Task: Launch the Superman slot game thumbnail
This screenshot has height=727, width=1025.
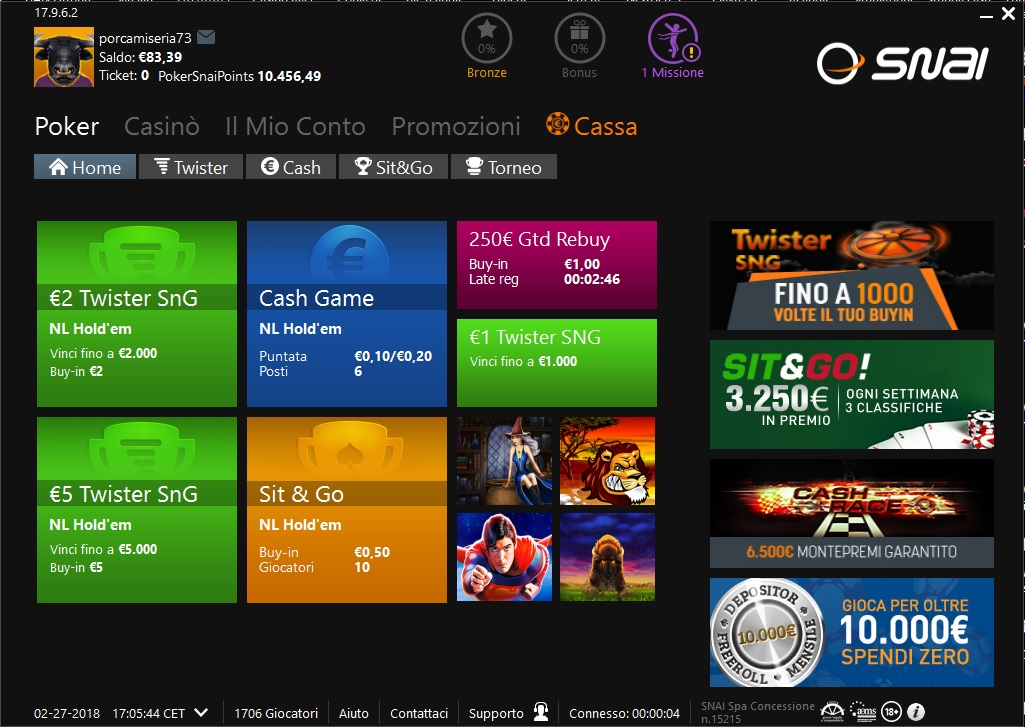Action: [x=504, y=557]
